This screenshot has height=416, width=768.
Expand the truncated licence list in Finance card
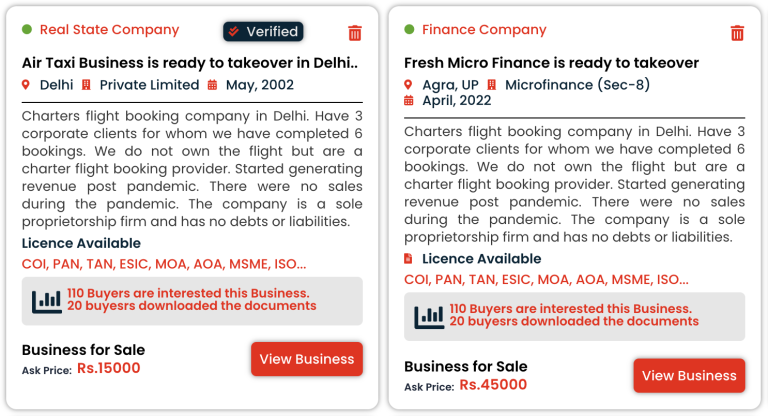pos(546,280)
